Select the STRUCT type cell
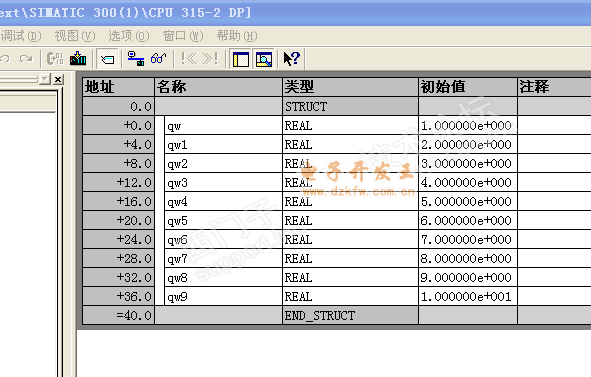Screen dimensions: 591x377 [351, 106]
